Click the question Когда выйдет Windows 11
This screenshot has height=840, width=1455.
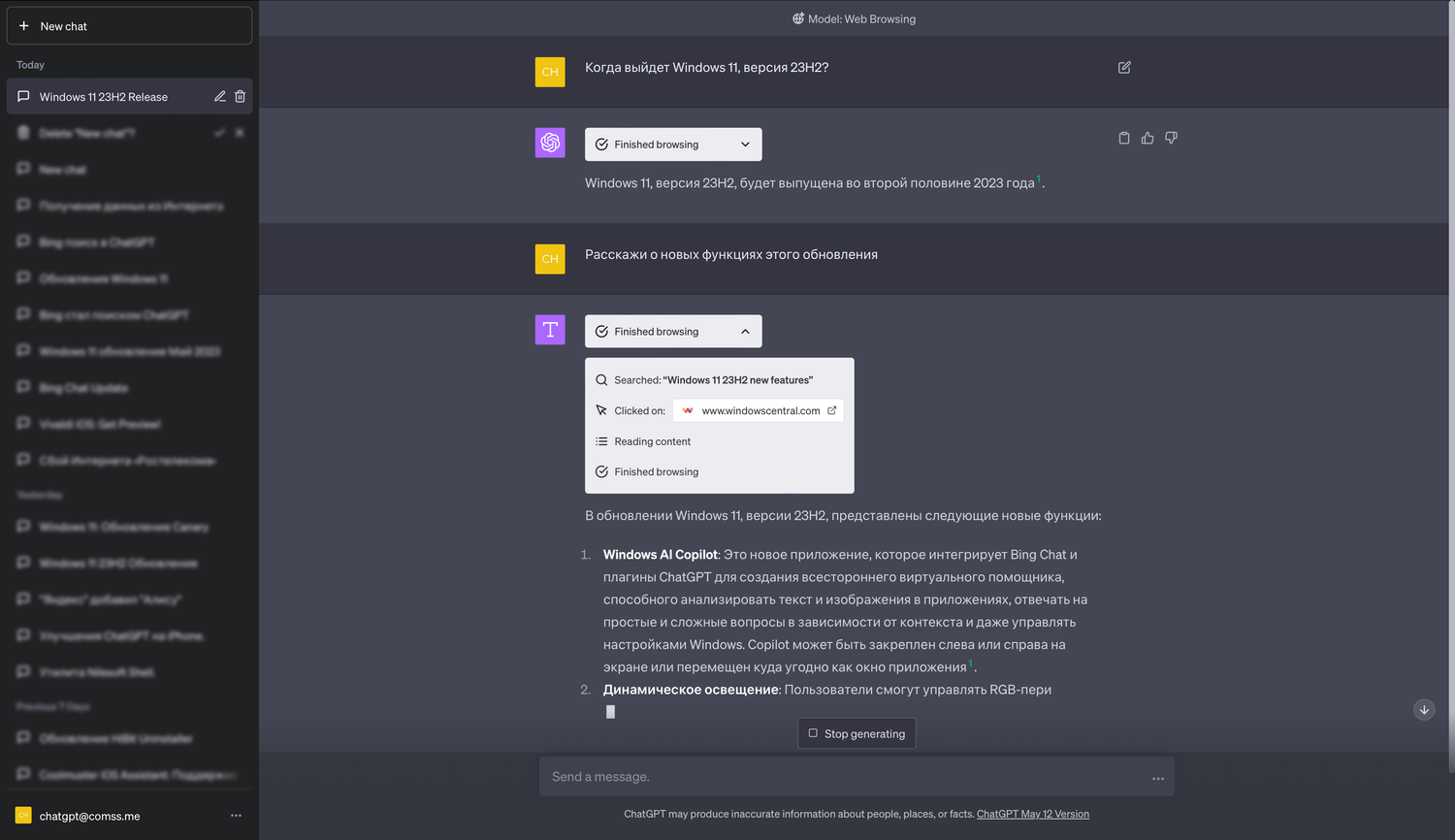pos(706,67)
